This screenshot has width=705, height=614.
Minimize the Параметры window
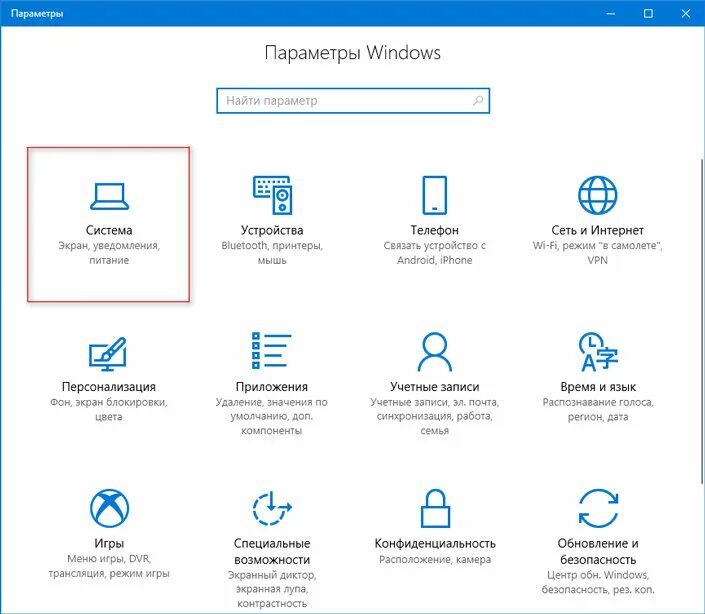click(611, 13)
